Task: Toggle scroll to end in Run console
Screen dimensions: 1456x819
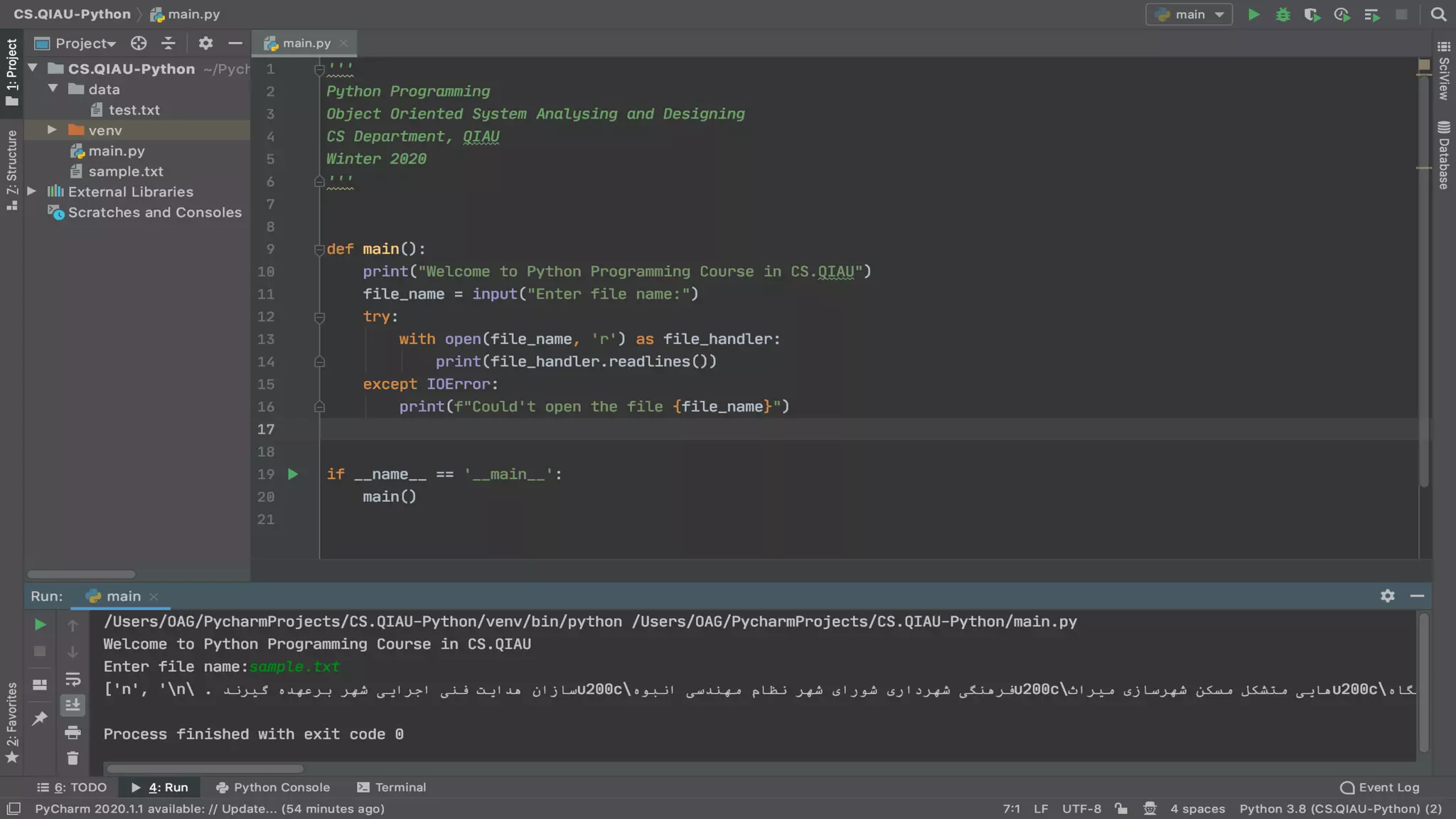Action: [x=73, y=705]
